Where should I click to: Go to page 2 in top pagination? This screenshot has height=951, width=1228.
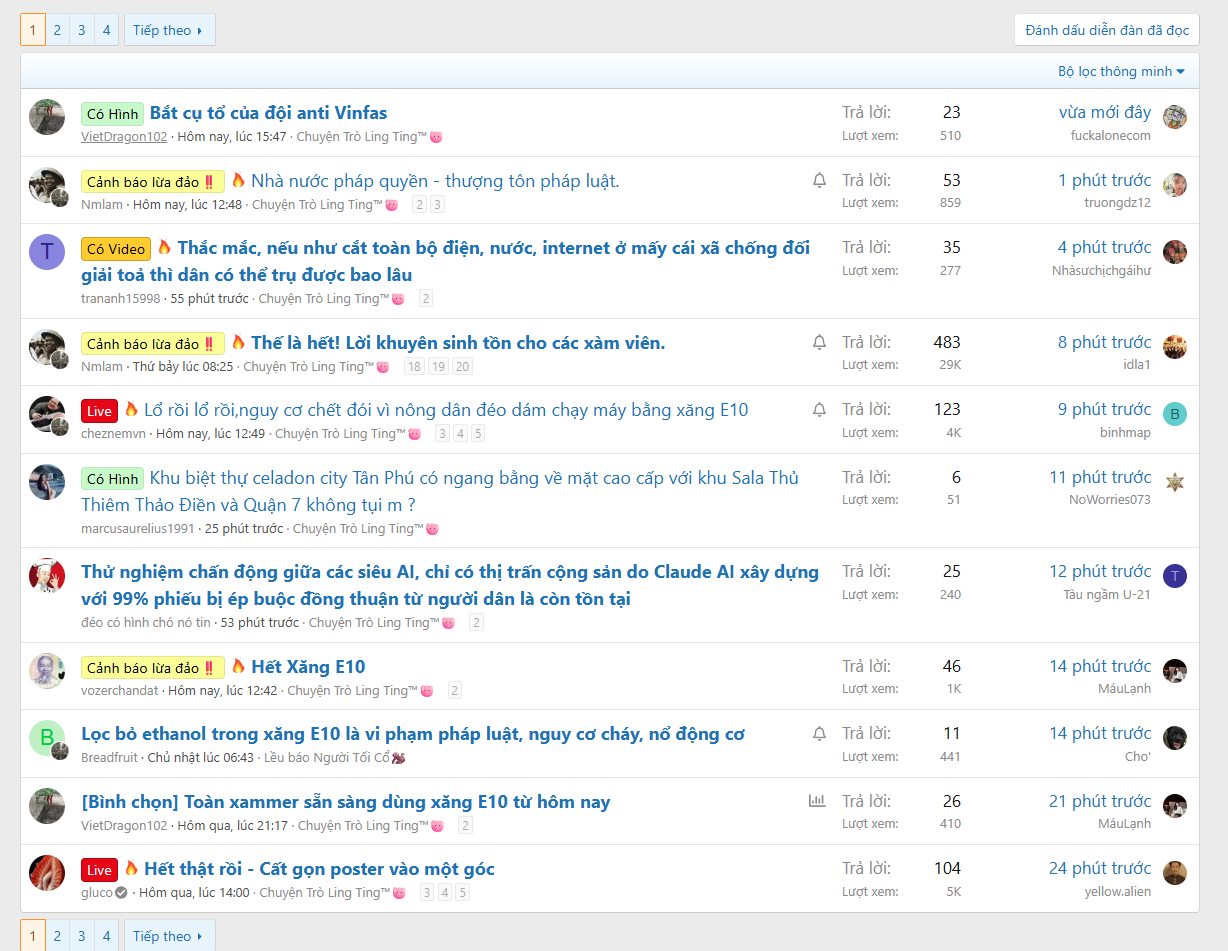point(57,30)
